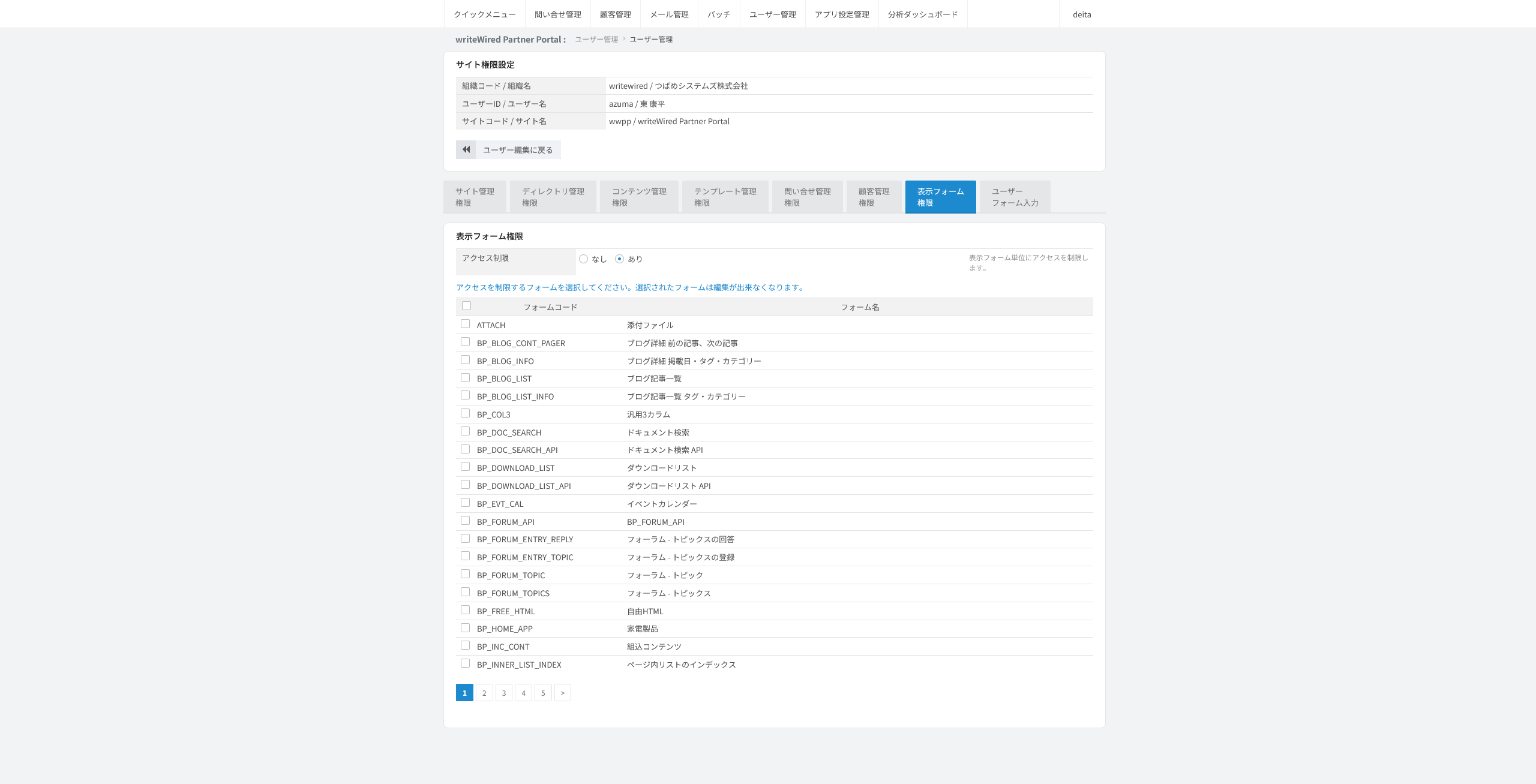The image size is (1536, 784).
Task: Open 問い合せ管理 top menu
Action: coord(558,14)
